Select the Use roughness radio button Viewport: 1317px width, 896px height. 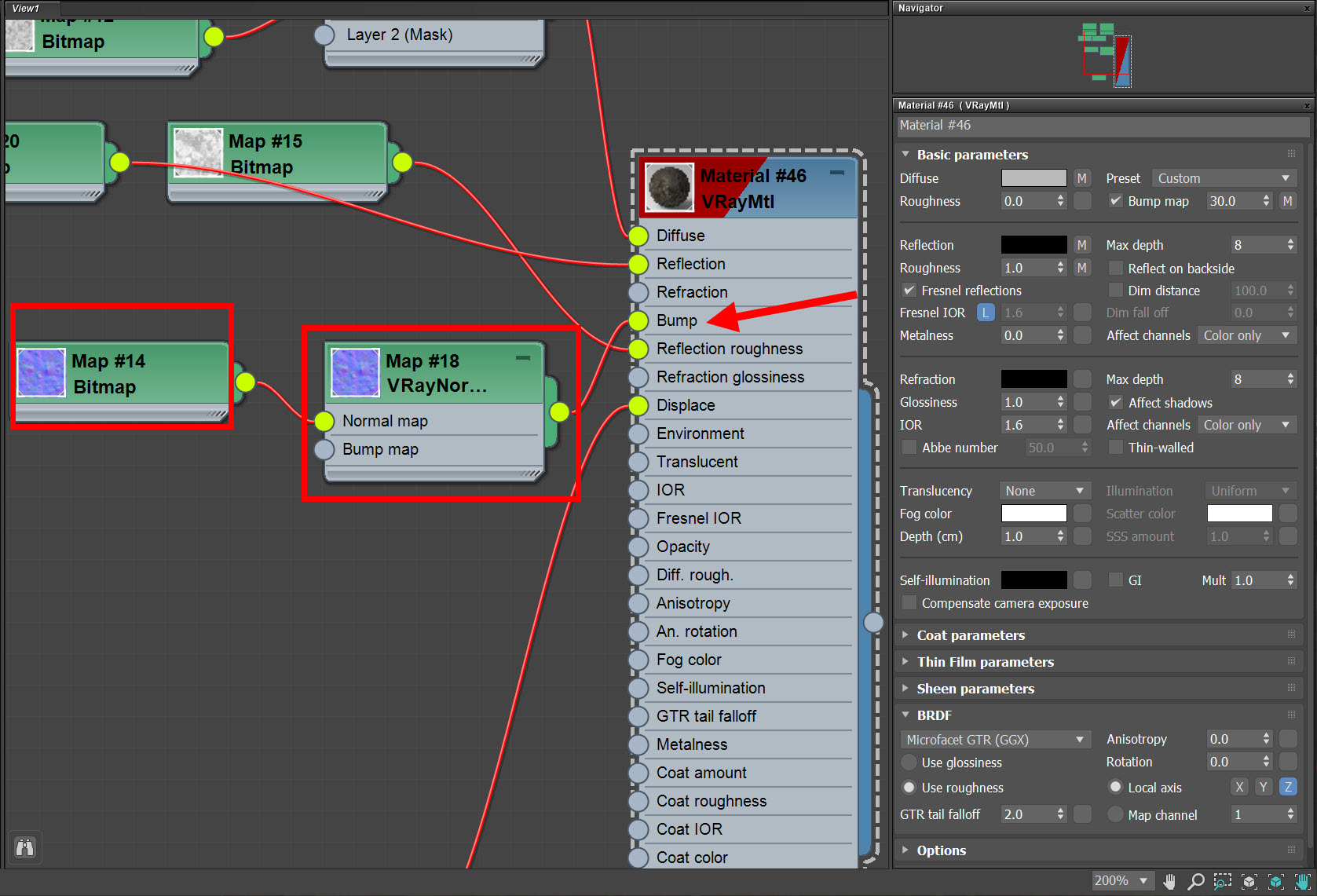pyautogui.click(x=909, y=787)
